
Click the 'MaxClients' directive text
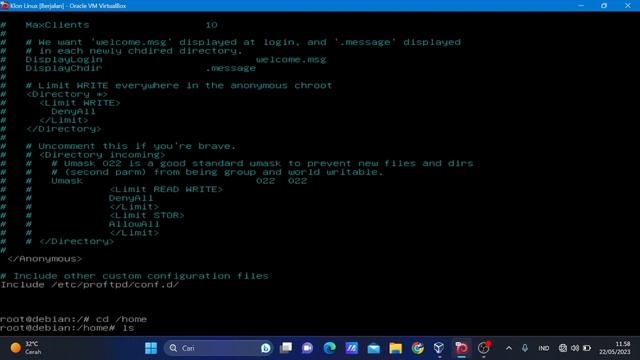57,25
